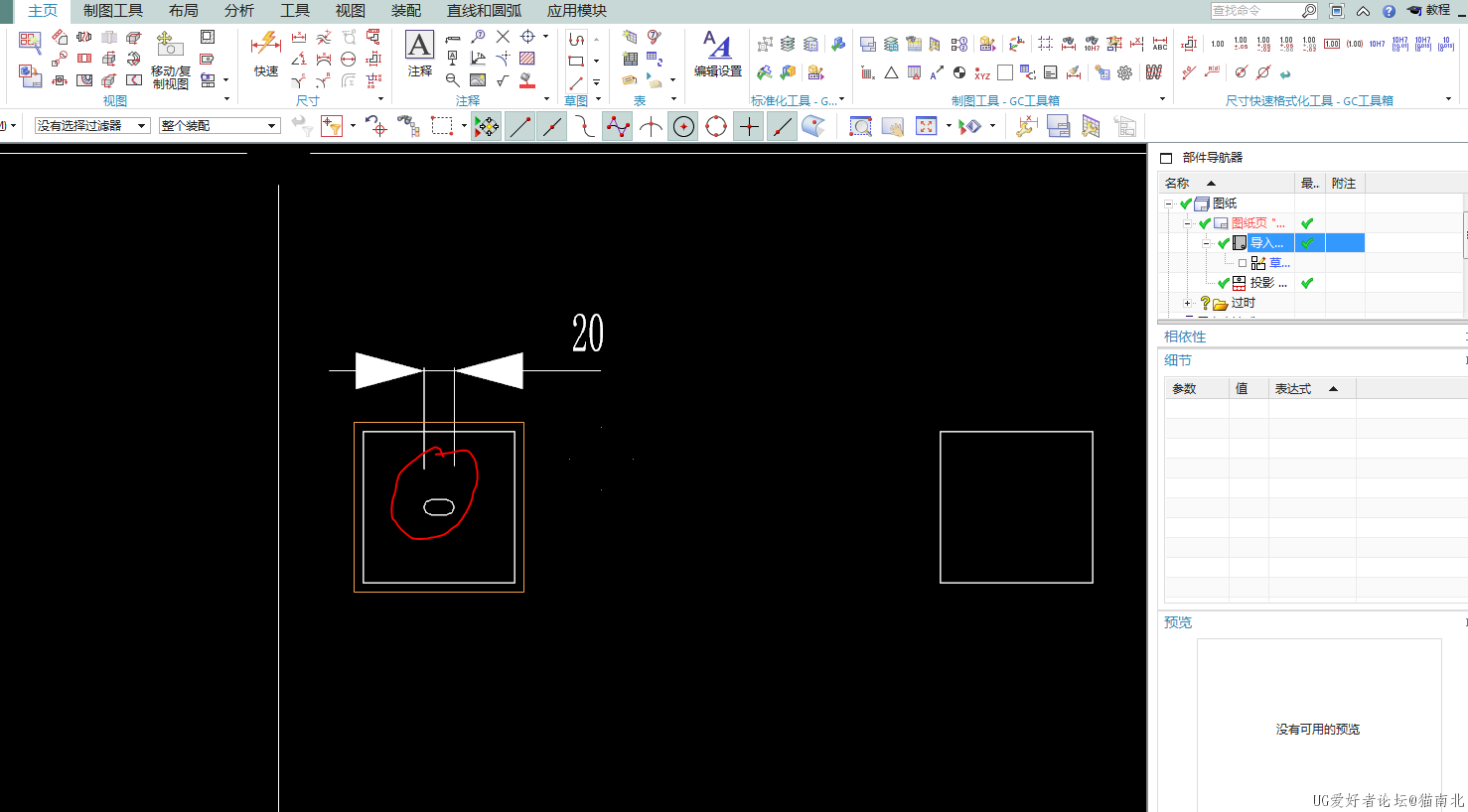Select the boxed 1.00 basic dimension format

tap(1332, 44)
